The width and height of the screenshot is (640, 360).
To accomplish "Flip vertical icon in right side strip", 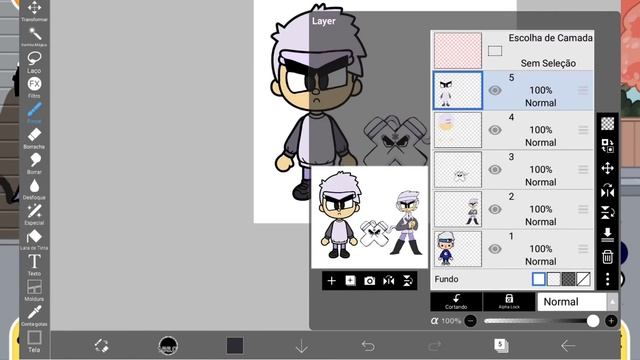I will (x=607, y=213).
